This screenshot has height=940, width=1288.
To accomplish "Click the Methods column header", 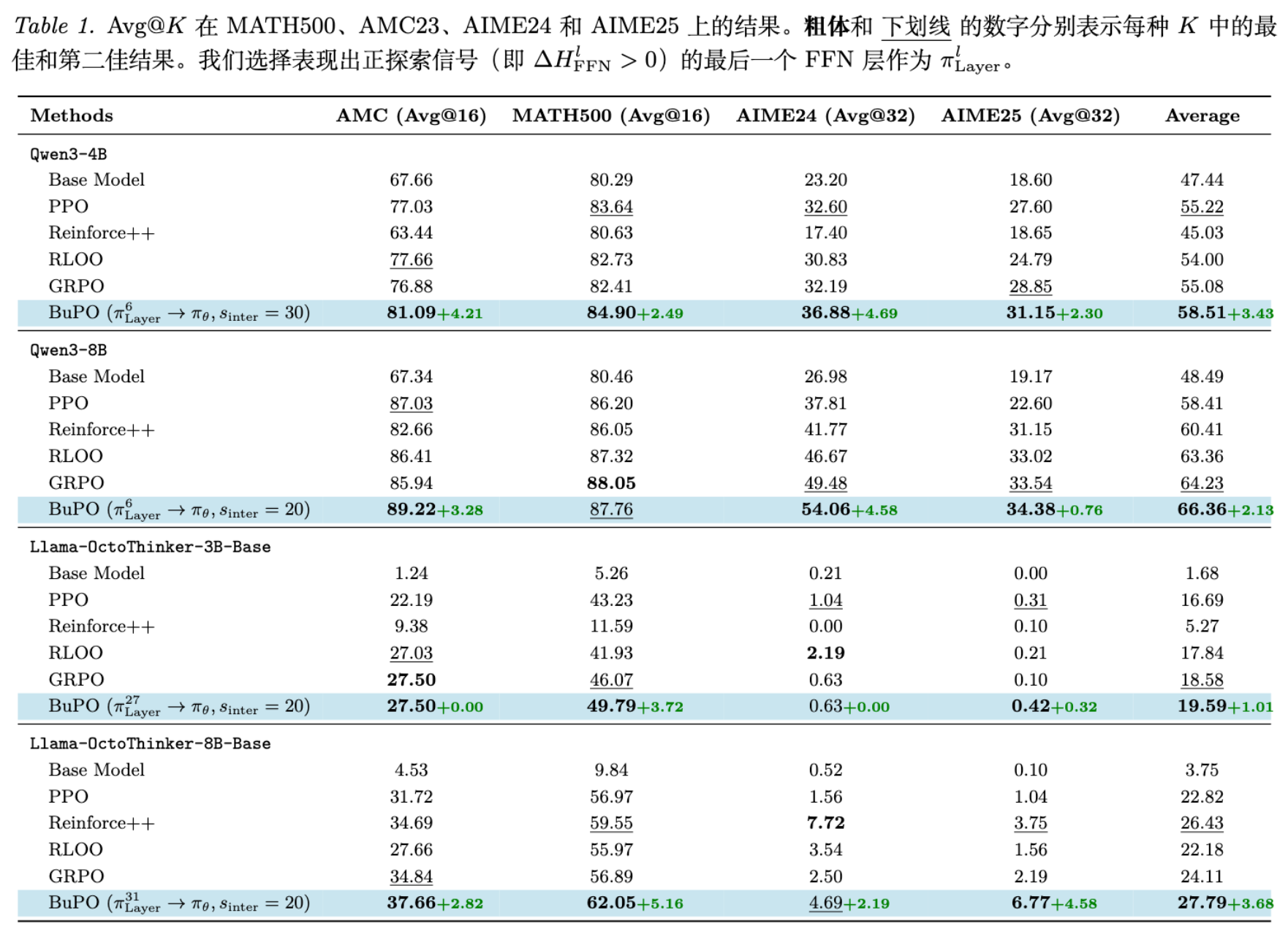I will pyautogui.click(x=72, y=115).
